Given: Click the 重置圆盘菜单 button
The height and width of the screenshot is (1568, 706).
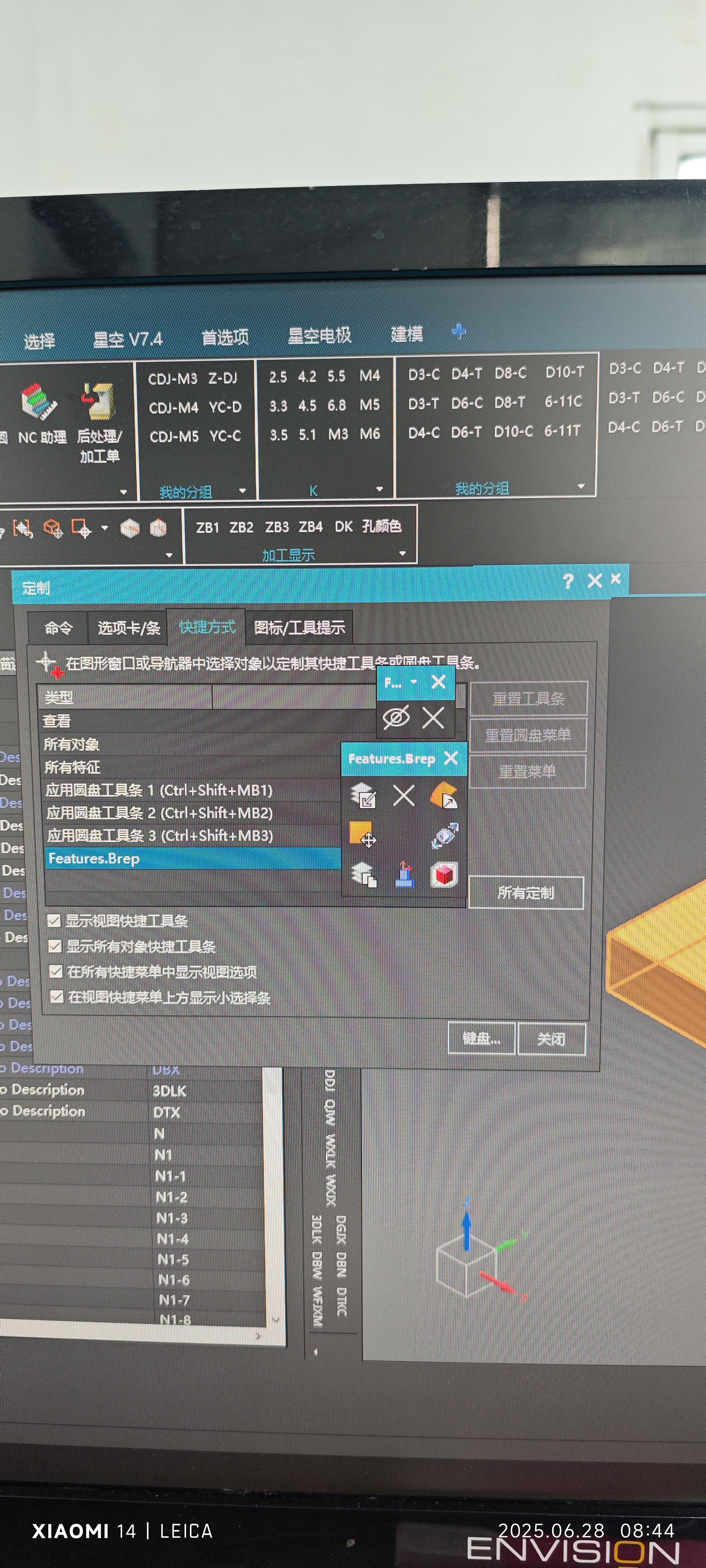Looking at the screenshot, I should (x=528, y=735).
